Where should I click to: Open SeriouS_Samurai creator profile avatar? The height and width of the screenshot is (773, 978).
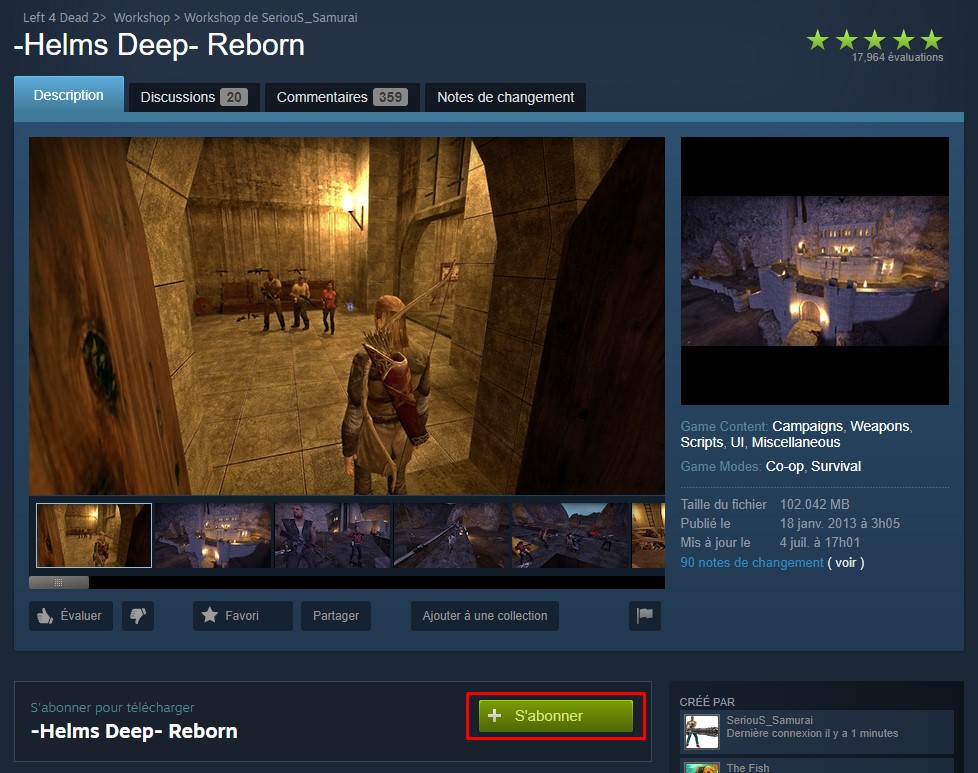coord(702,731)
